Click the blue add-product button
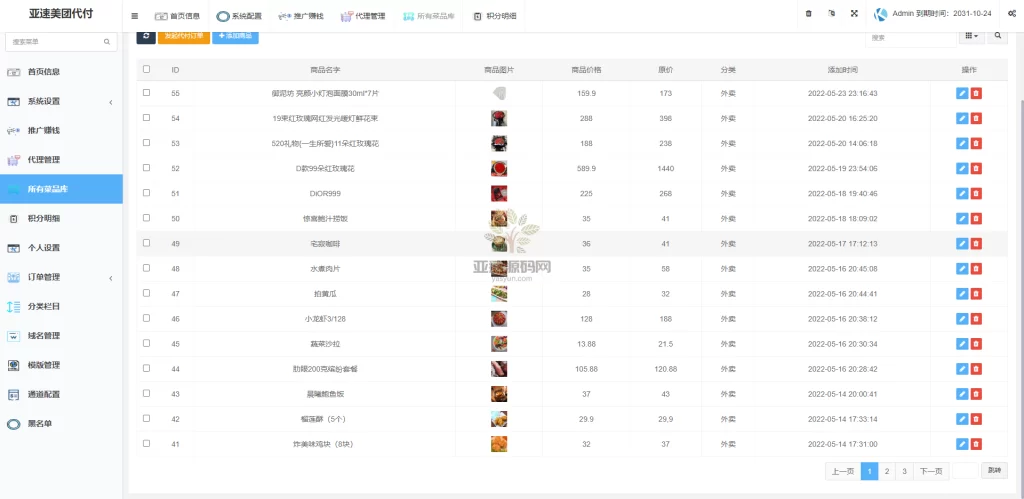Screen dimensions: 1024x499 tap(235, 37)
